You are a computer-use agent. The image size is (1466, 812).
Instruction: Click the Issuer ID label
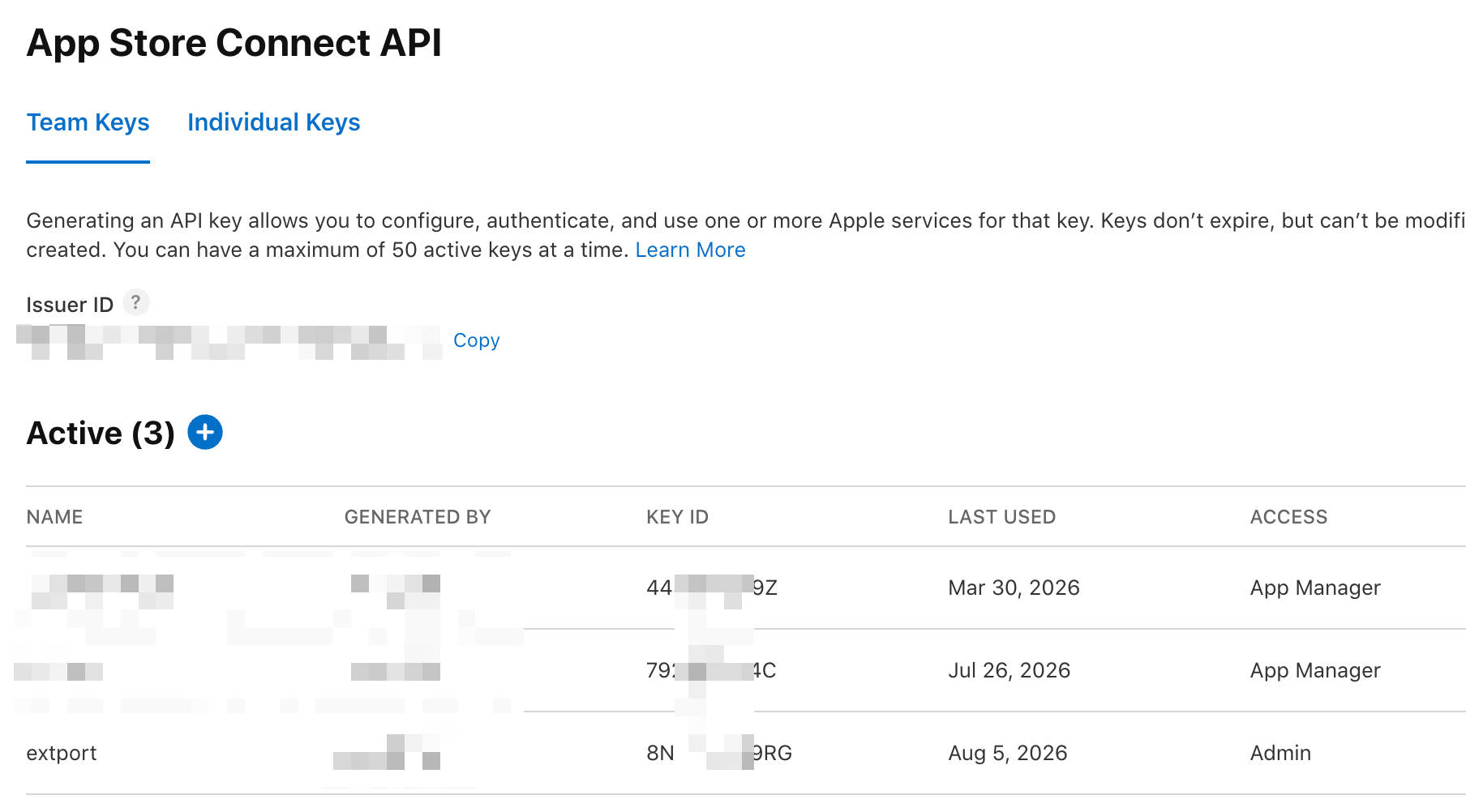(x=70, y=305)
